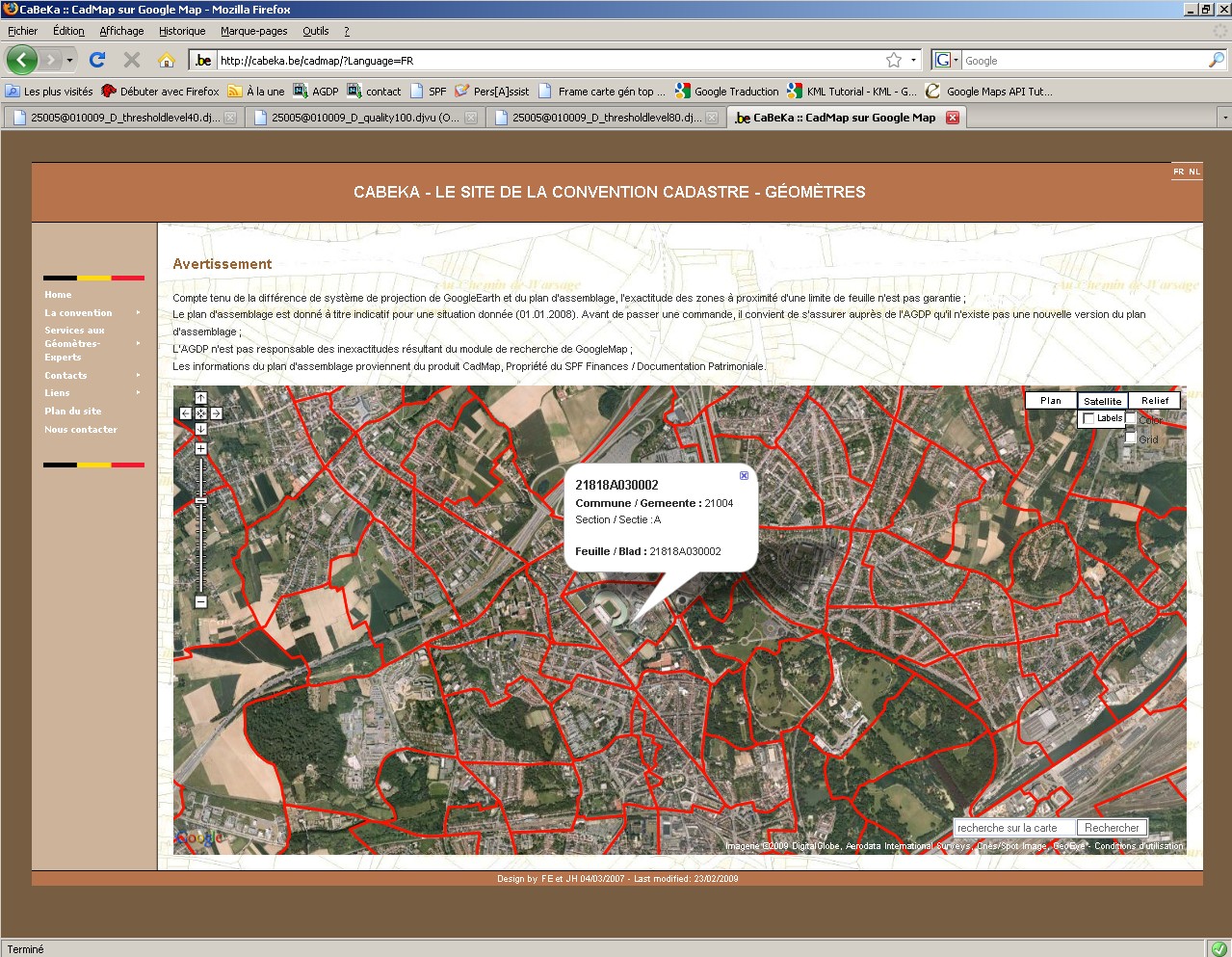Image resolution: width=1232 pixels, height=957 pixels.
Task: Click the stop loading X icon
Action: (x=132, y=60)
